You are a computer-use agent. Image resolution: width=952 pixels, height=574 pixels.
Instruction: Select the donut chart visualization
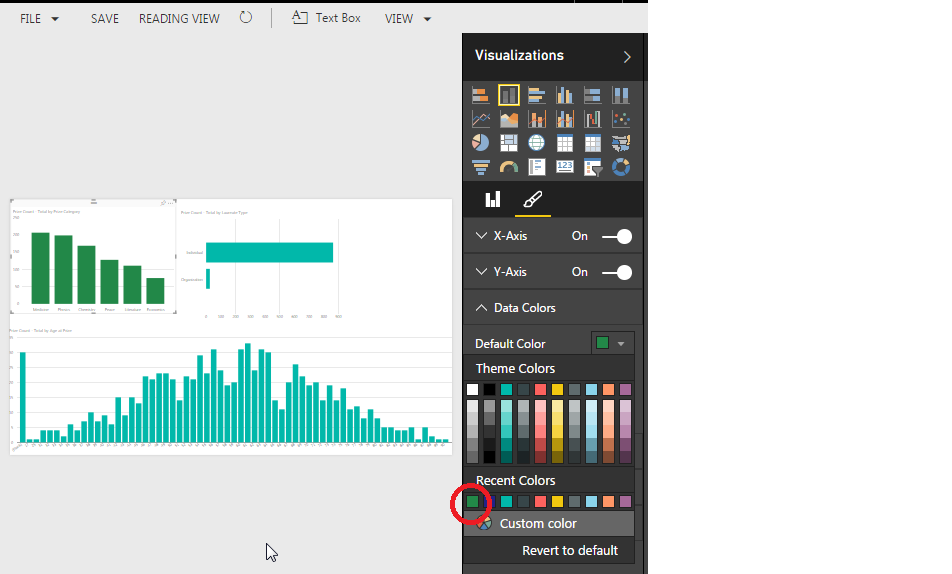point(620,167)
